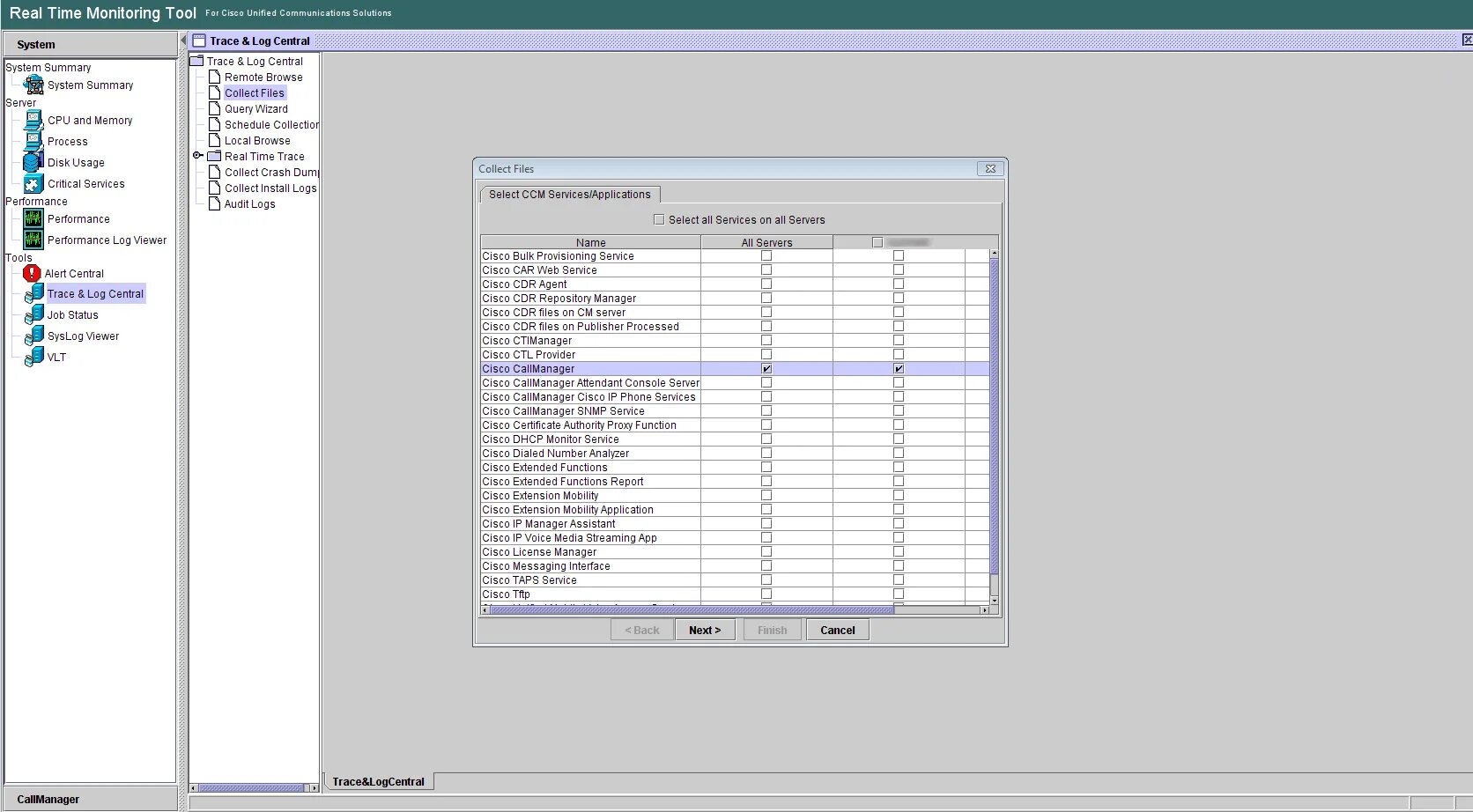Open System Summary monitoring icon

33,85
